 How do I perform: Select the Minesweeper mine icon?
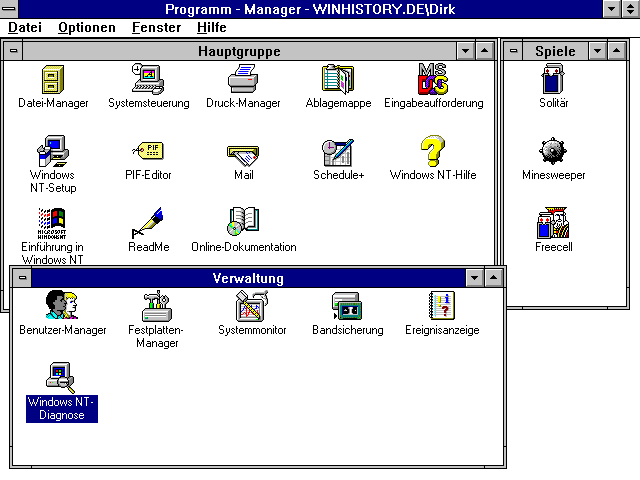[553, 151]
